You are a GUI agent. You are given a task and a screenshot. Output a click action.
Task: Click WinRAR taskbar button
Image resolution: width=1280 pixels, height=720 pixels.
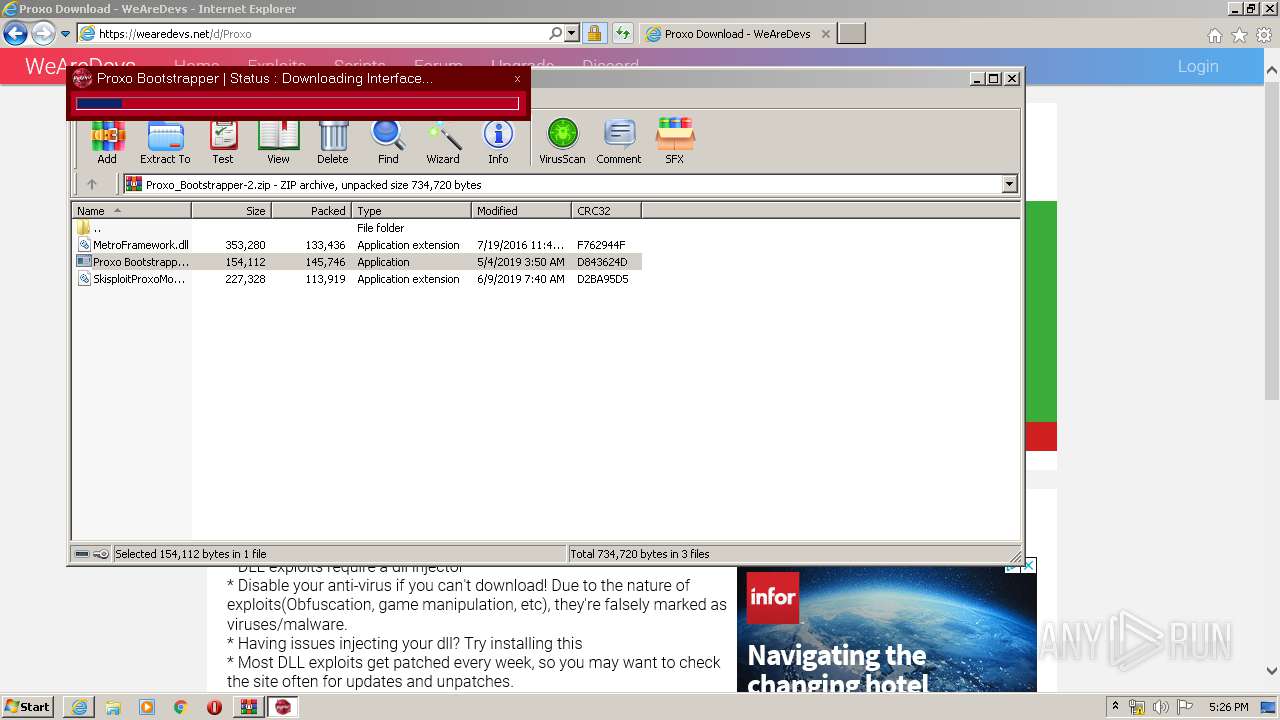pyautogui.click(x=248, y=707)
